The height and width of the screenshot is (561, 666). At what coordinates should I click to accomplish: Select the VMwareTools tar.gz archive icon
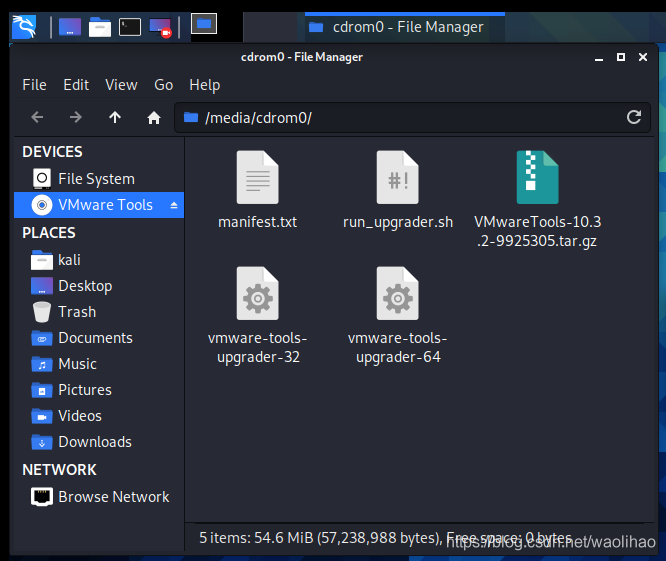[537, 177]
